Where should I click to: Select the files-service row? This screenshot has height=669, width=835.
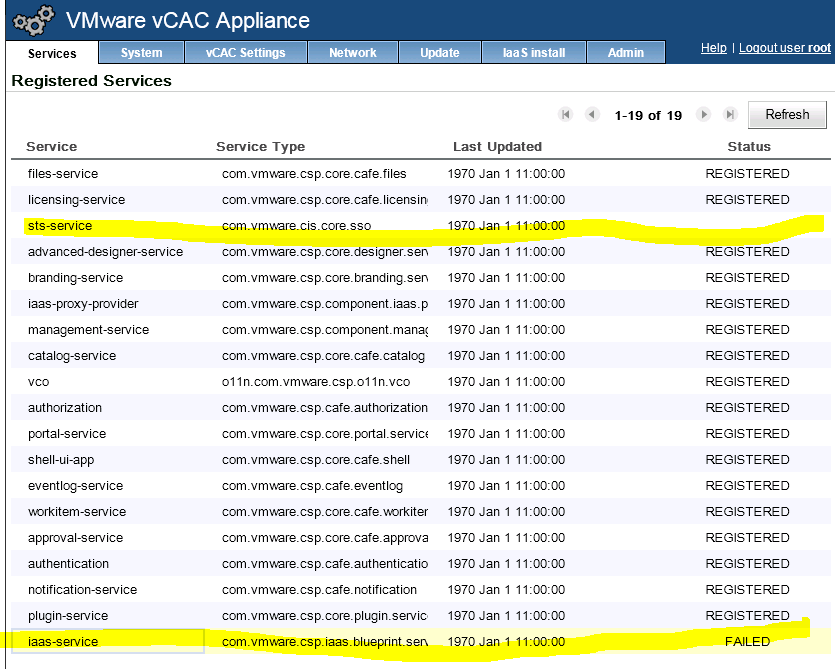tap(421, 174)
